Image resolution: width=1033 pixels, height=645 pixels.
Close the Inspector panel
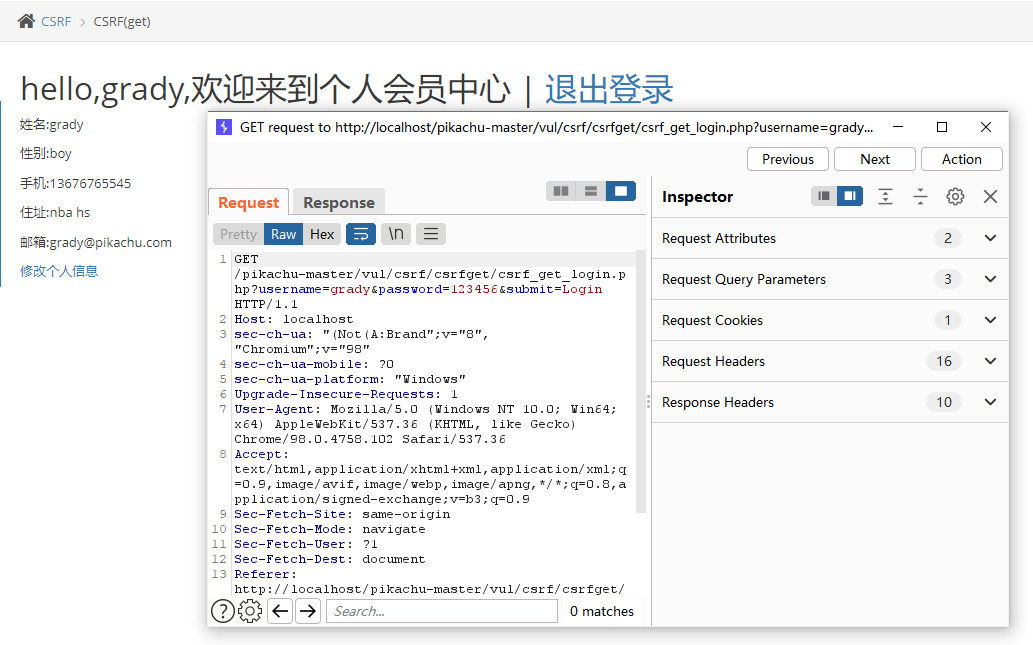tap(990, 197)
